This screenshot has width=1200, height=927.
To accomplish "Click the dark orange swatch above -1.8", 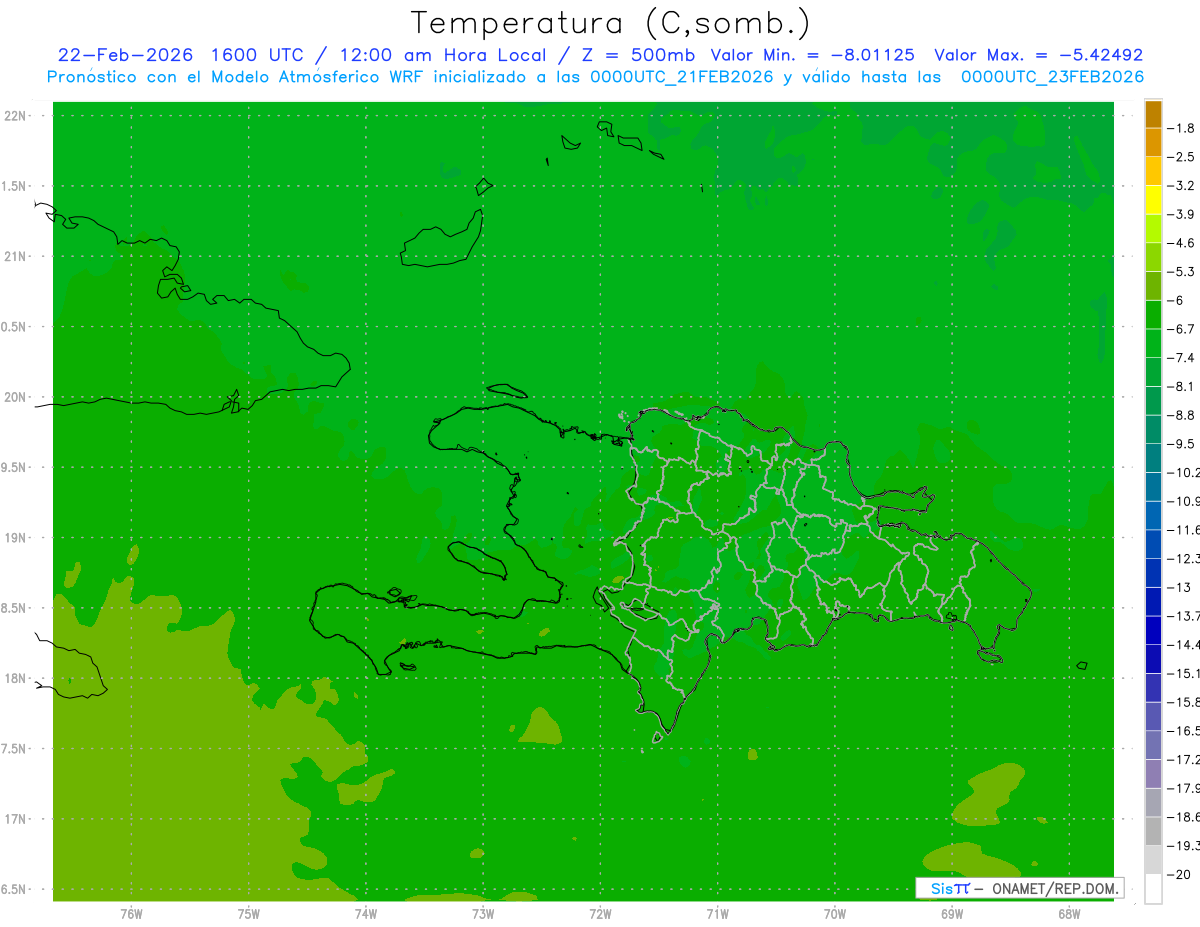I will (x=1153, y=114).
